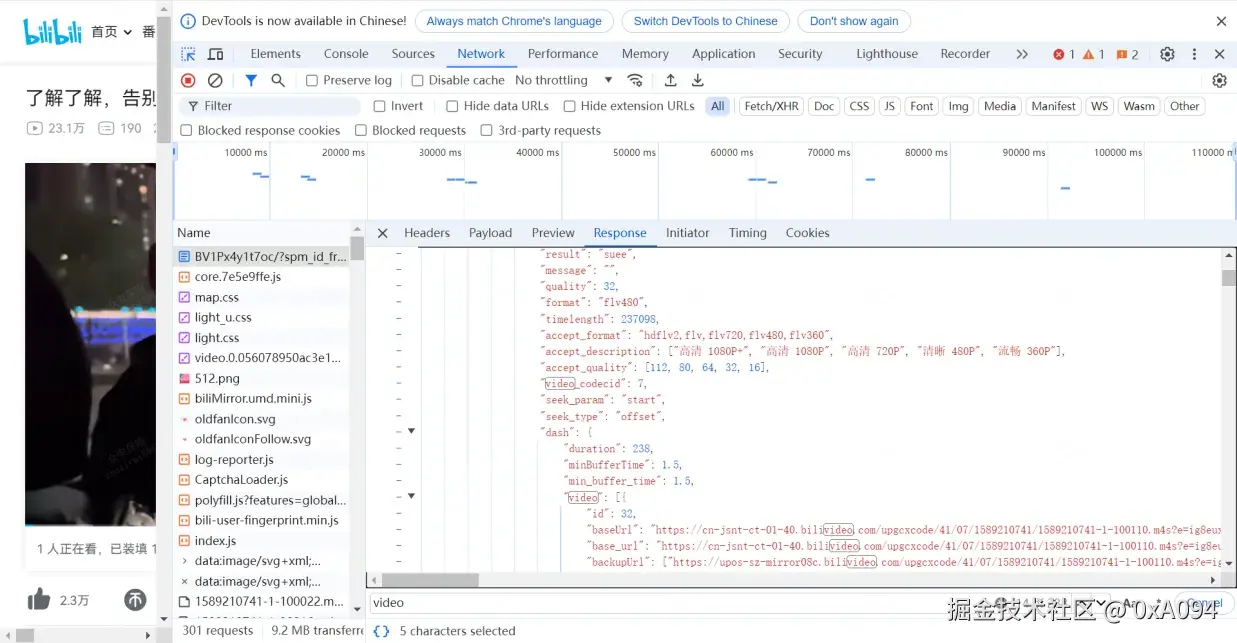1237x643 pixels.
Task: Check Blocked requests checkbox
Action: [x=360, y=130]
